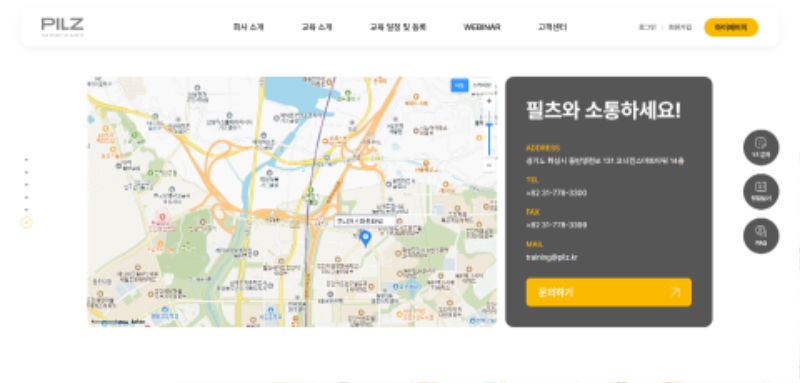The height and width of the screenshot is (383, 800).
Task: Click the ADDRESS label in contact panel
Action: [543, 148]
